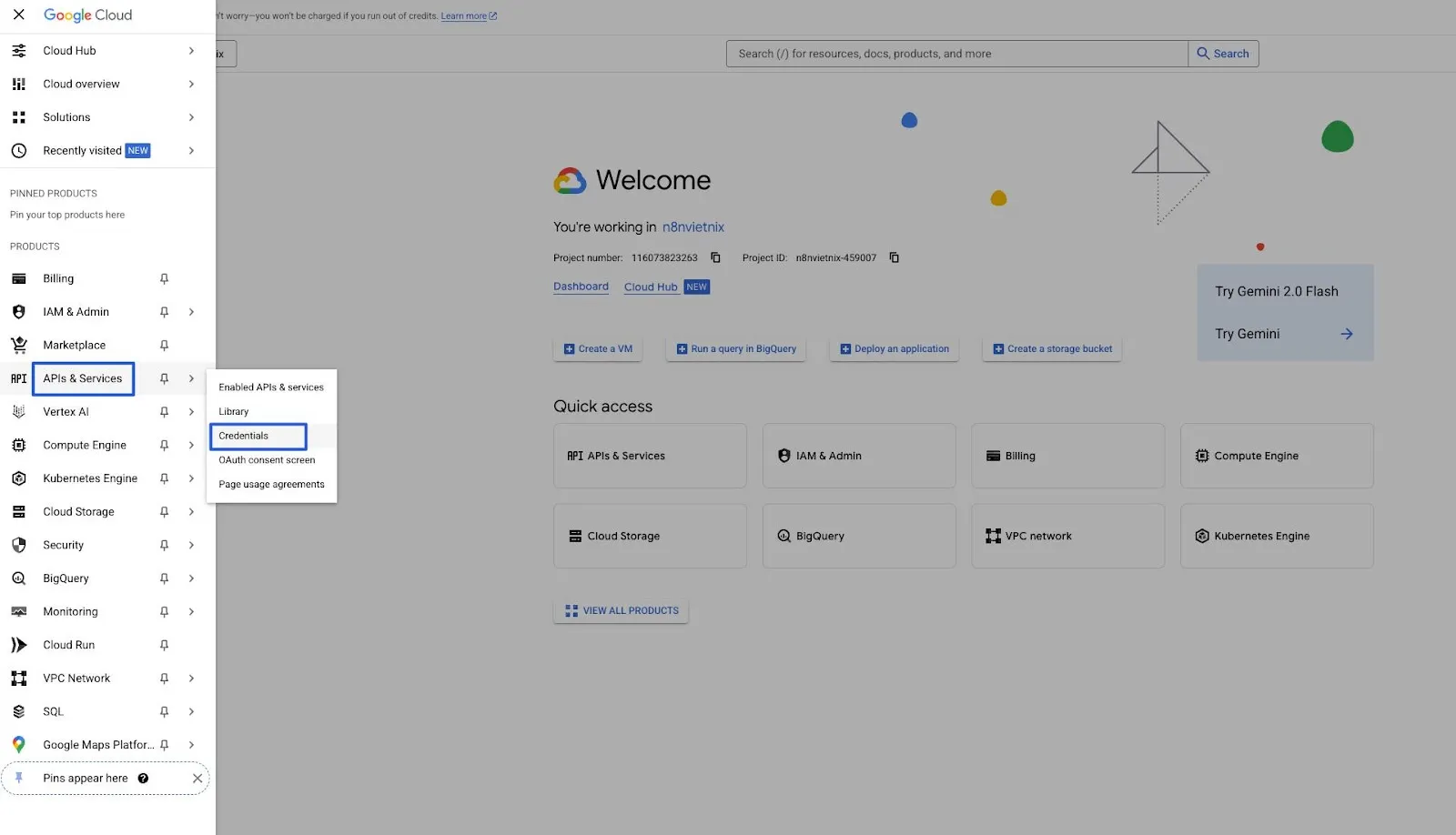
Task: Click the Marketplace cart icon
Action: pyautogui.click(x=18, y=345)
